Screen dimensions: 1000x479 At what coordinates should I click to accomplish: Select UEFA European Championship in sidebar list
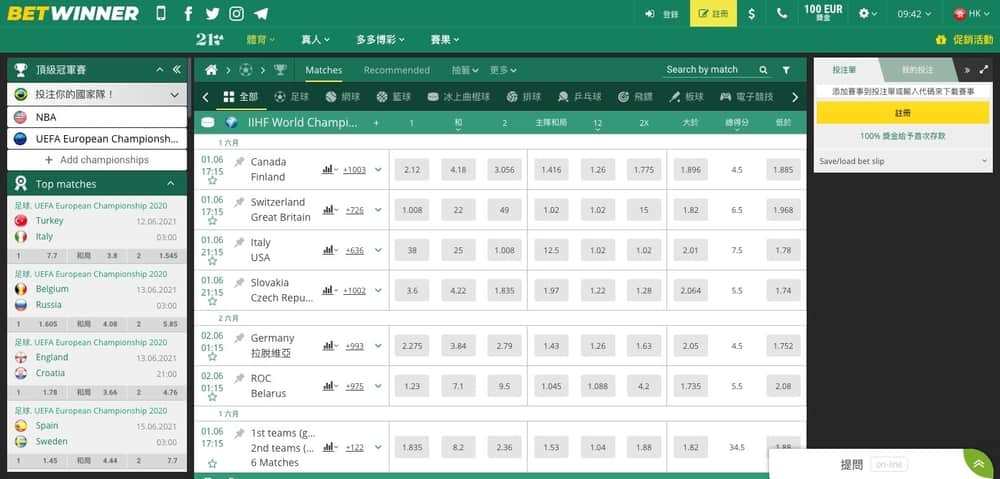click(x=97, y=138)
